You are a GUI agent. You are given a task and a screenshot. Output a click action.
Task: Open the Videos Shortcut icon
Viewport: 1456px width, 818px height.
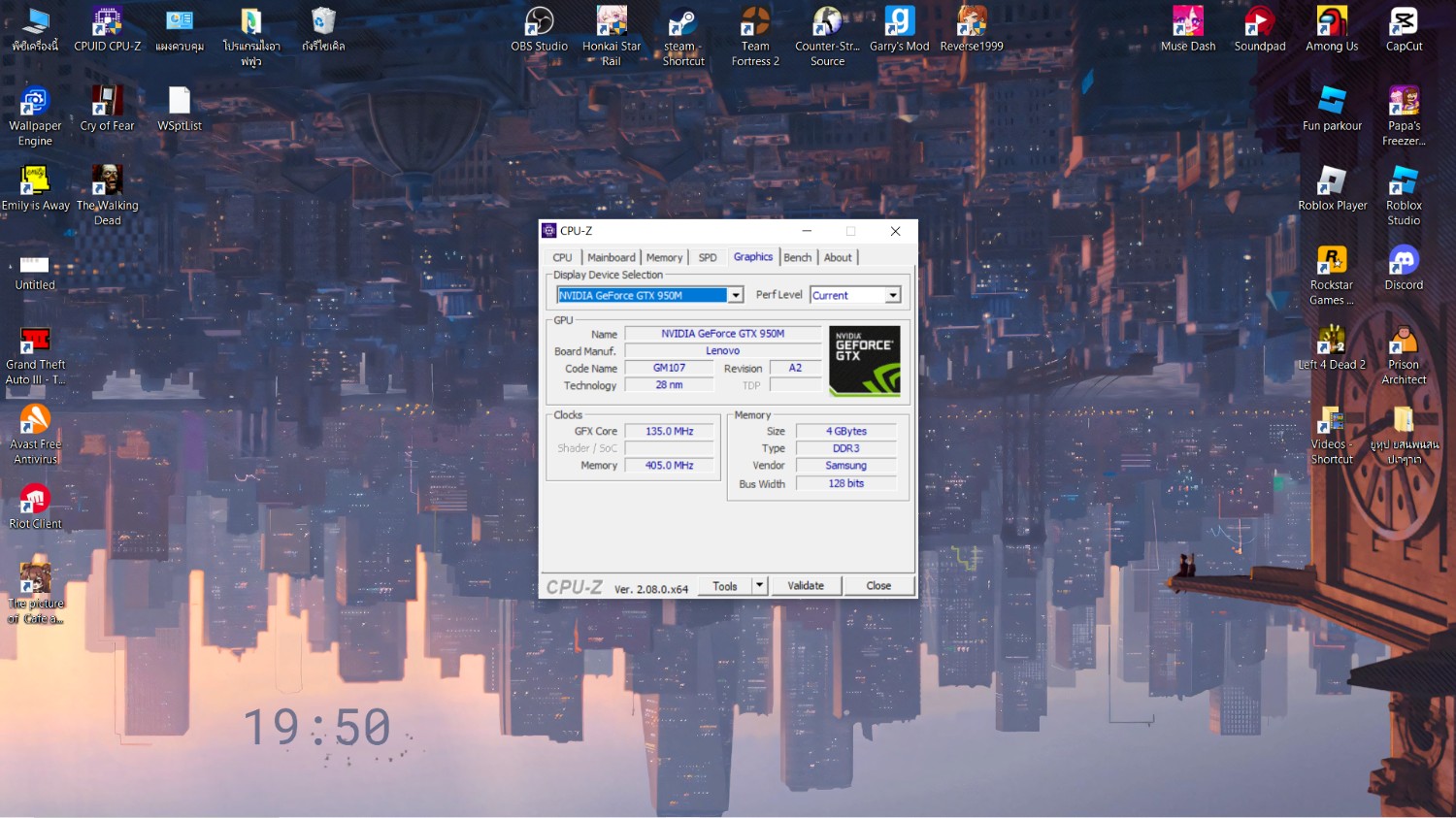(1332, 435)
